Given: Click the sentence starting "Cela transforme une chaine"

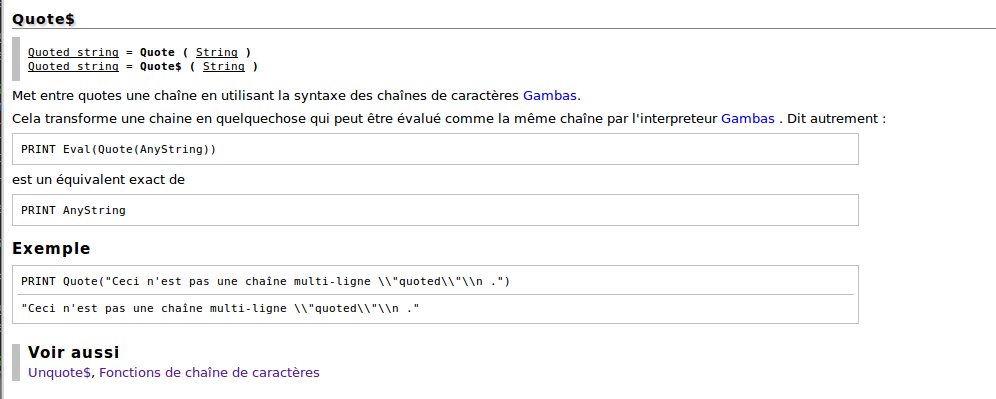Looking at the screenshot, I should tap(449, 118).
